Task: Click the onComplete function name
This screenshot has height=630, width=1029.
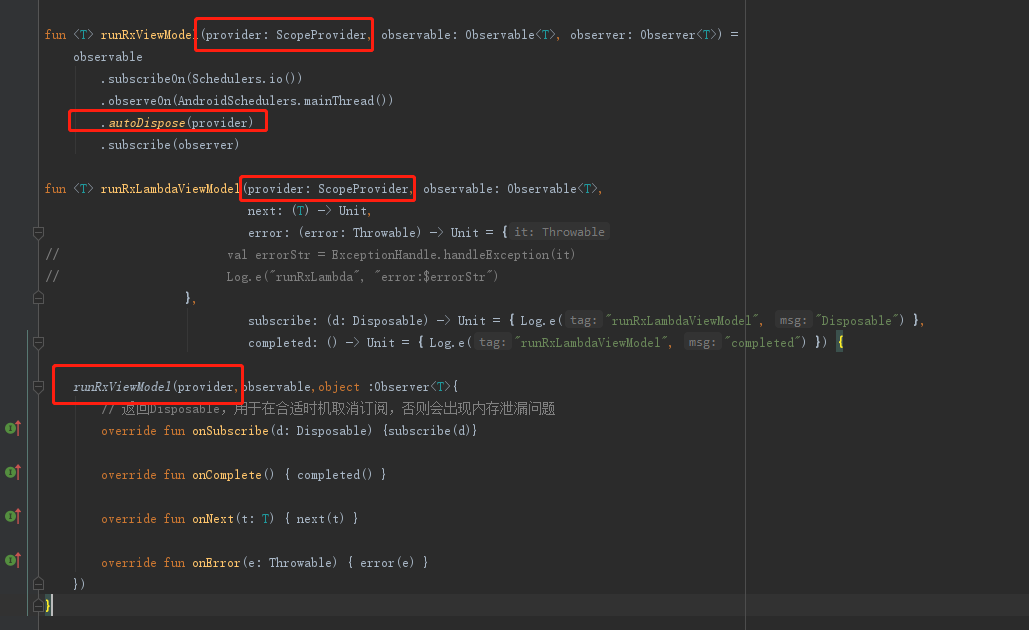Action: 226,474
